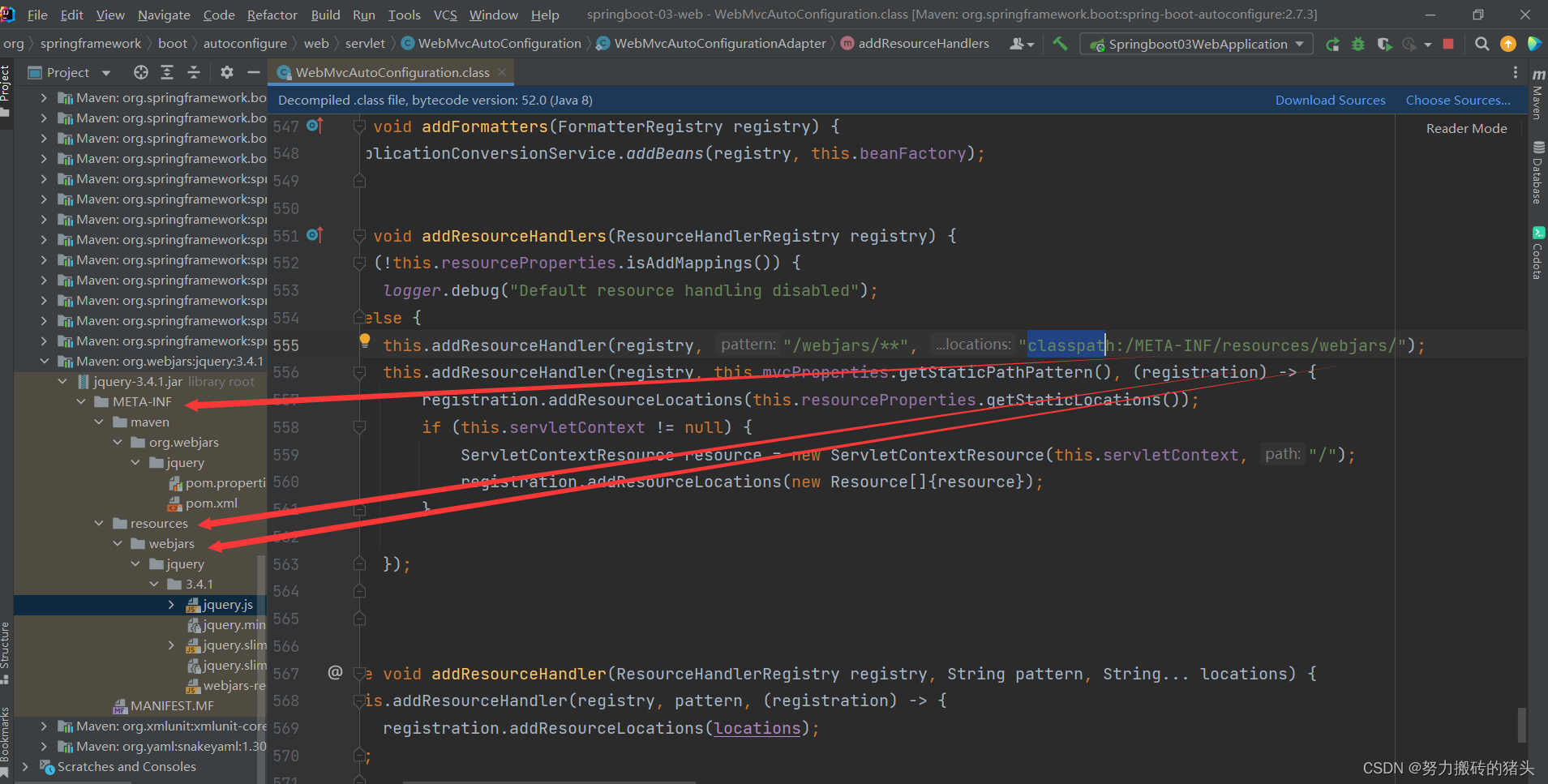Run the application with Coverage
The height and width of the screenshot is (784, 1548).
[x=1384, y=44]
